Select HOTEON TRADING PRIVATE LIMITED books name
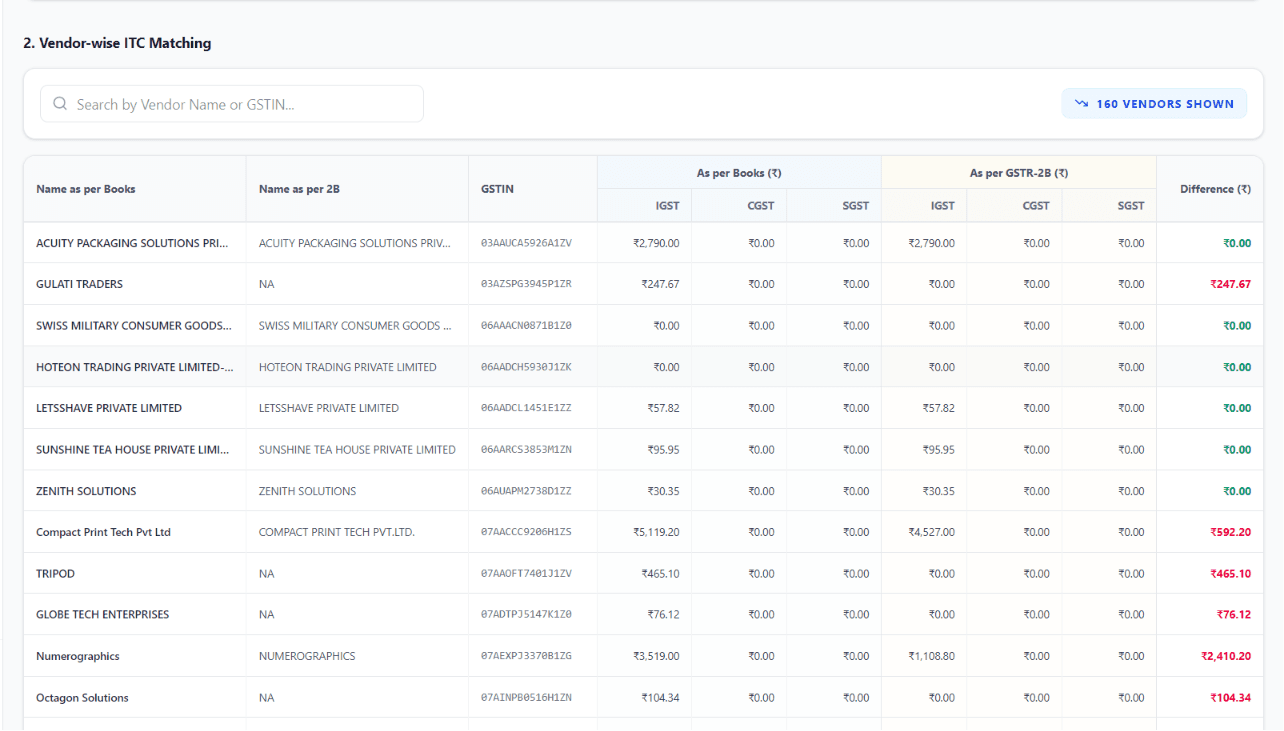 click(135, 367)
